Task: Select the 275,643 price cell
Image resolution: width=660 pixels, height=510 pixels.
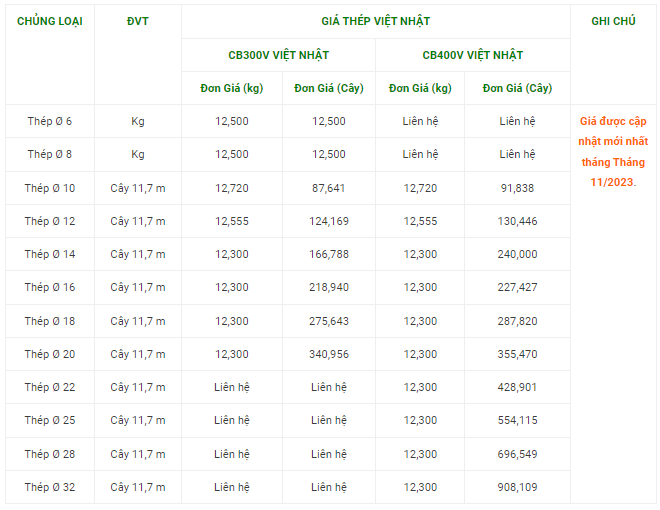Action: (329, 321)
